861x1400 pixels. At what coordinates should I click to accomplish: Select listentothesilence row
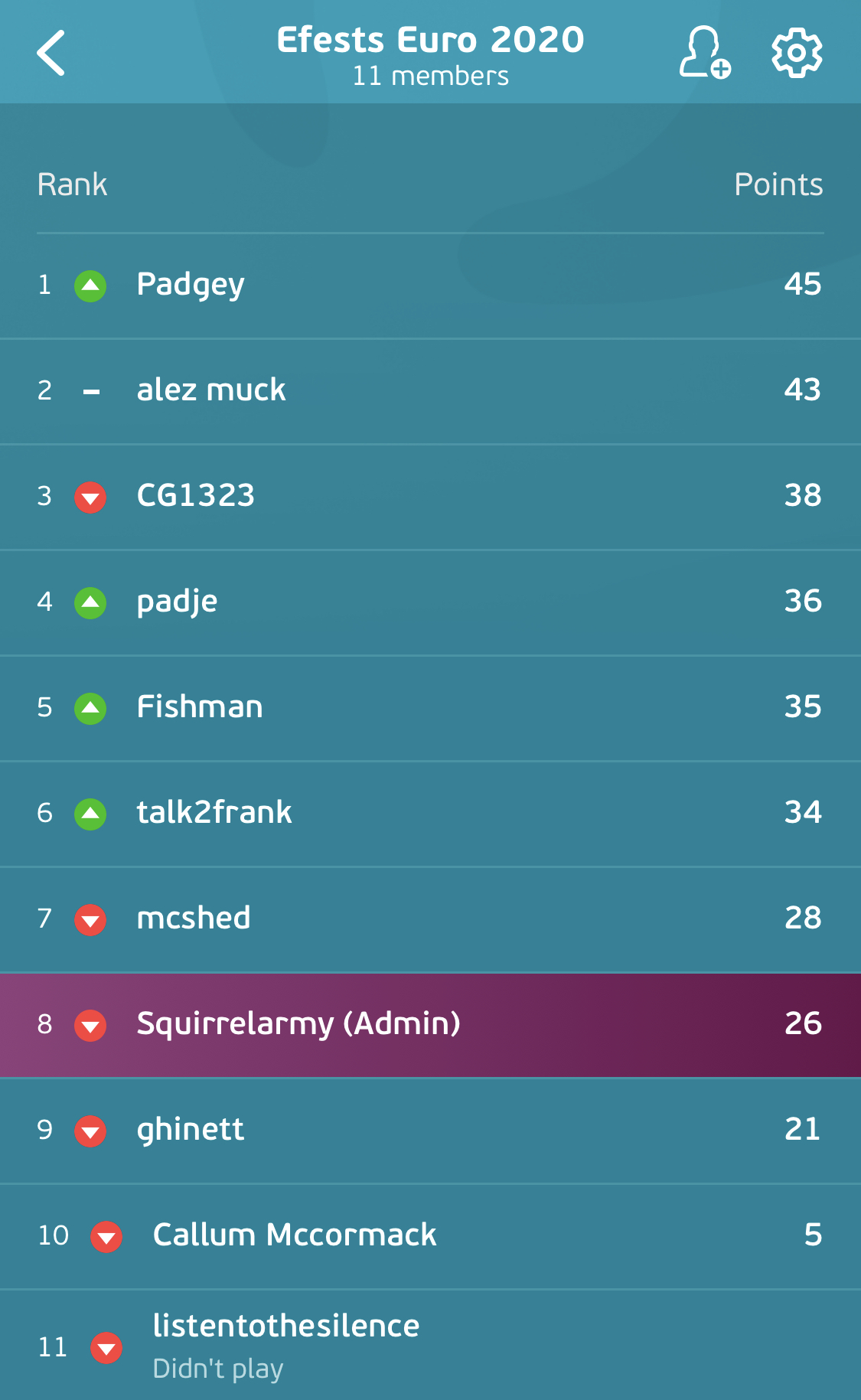430,1346
